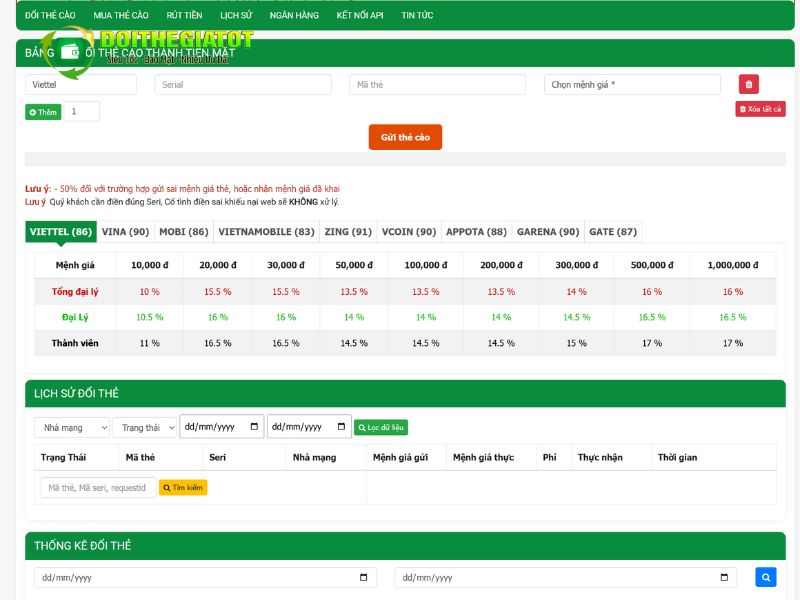Click Tổng đại lý 10 % cell
This screenshot has width=800, height=600.
pos(149,292)
